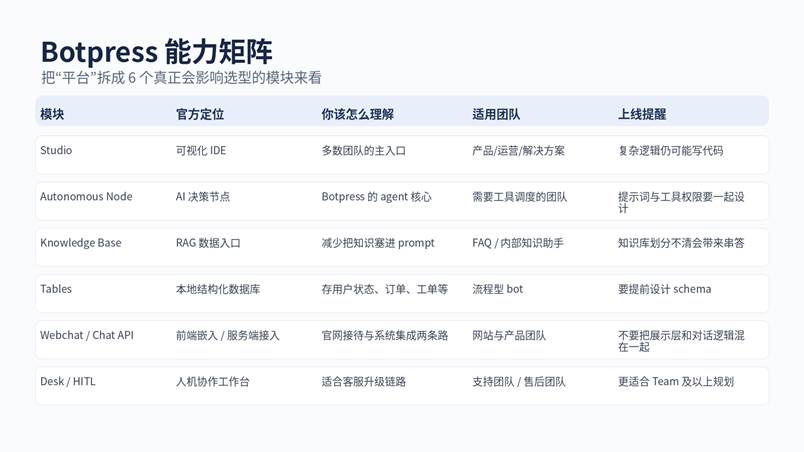The image size is (804, 452).
Task: Select the "更适合 Team 及以上规划" text
Action: pos(676,381)
